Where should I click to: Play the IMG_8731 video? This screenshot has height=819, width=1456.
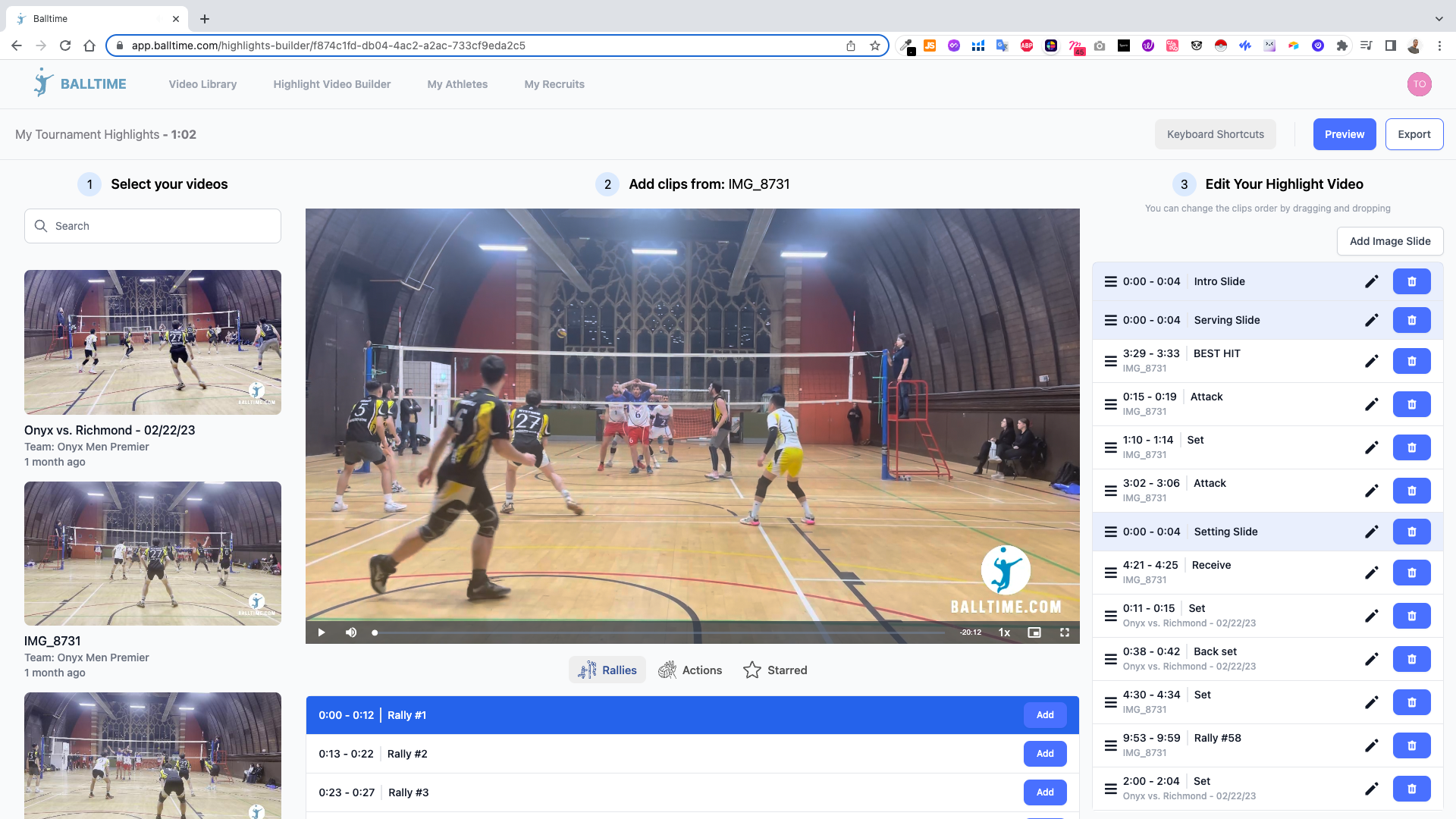pos(322,632)
